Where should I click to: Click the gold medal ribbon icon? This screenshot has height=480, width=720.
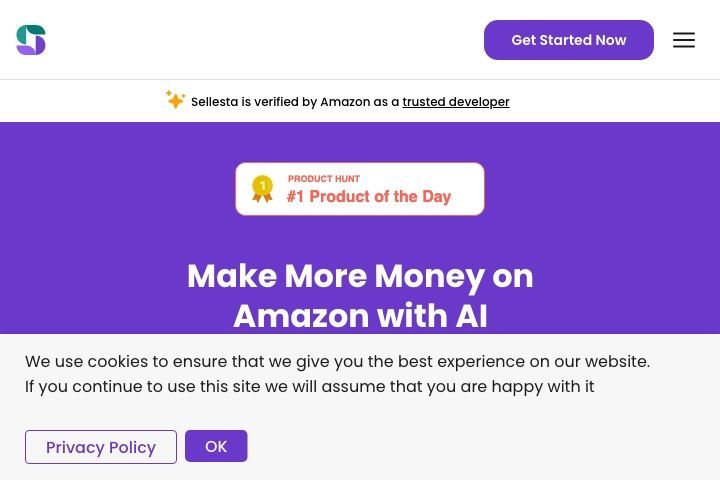coord(263,189)
